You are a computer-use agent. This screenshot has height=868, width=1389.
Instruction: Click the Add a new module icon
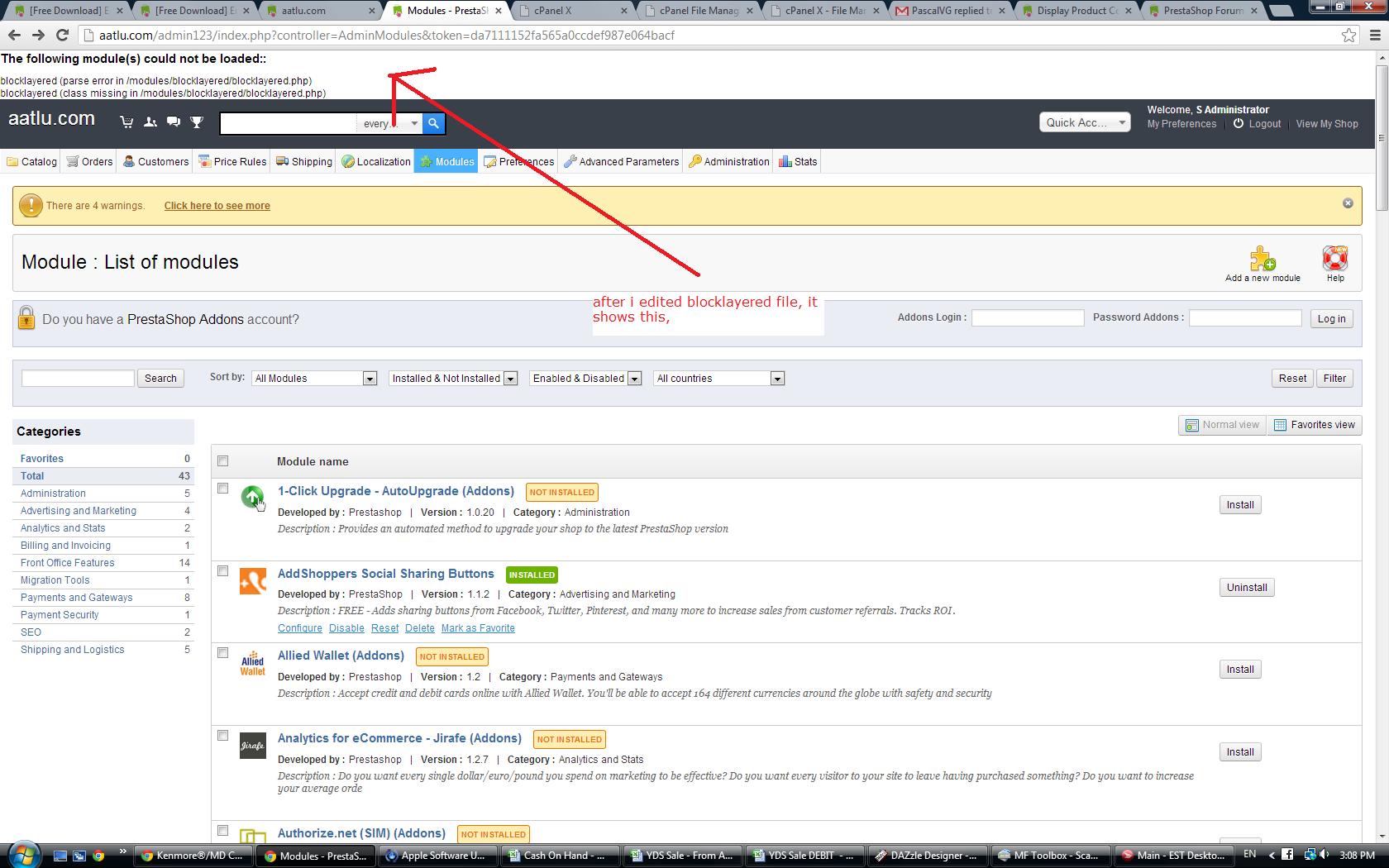(x=1263, y=259)
